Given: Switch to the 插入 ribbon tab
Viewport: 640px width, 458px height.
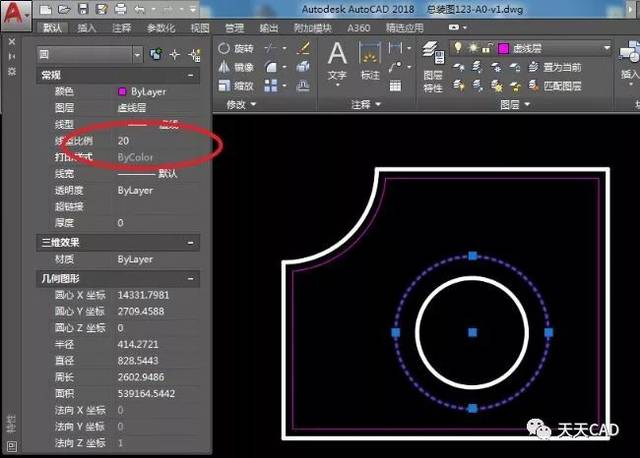Looking at the screenshot, I should pos(87,28).
